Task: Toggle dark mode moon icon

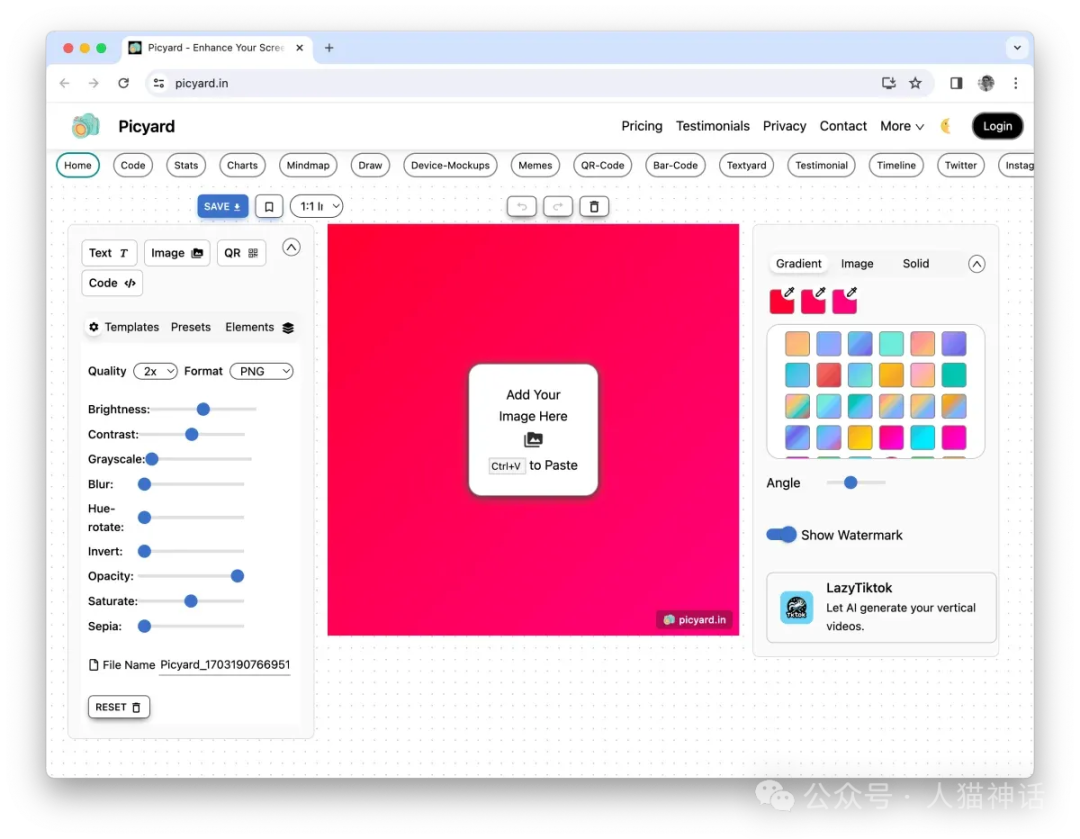Action: (946, 126)
